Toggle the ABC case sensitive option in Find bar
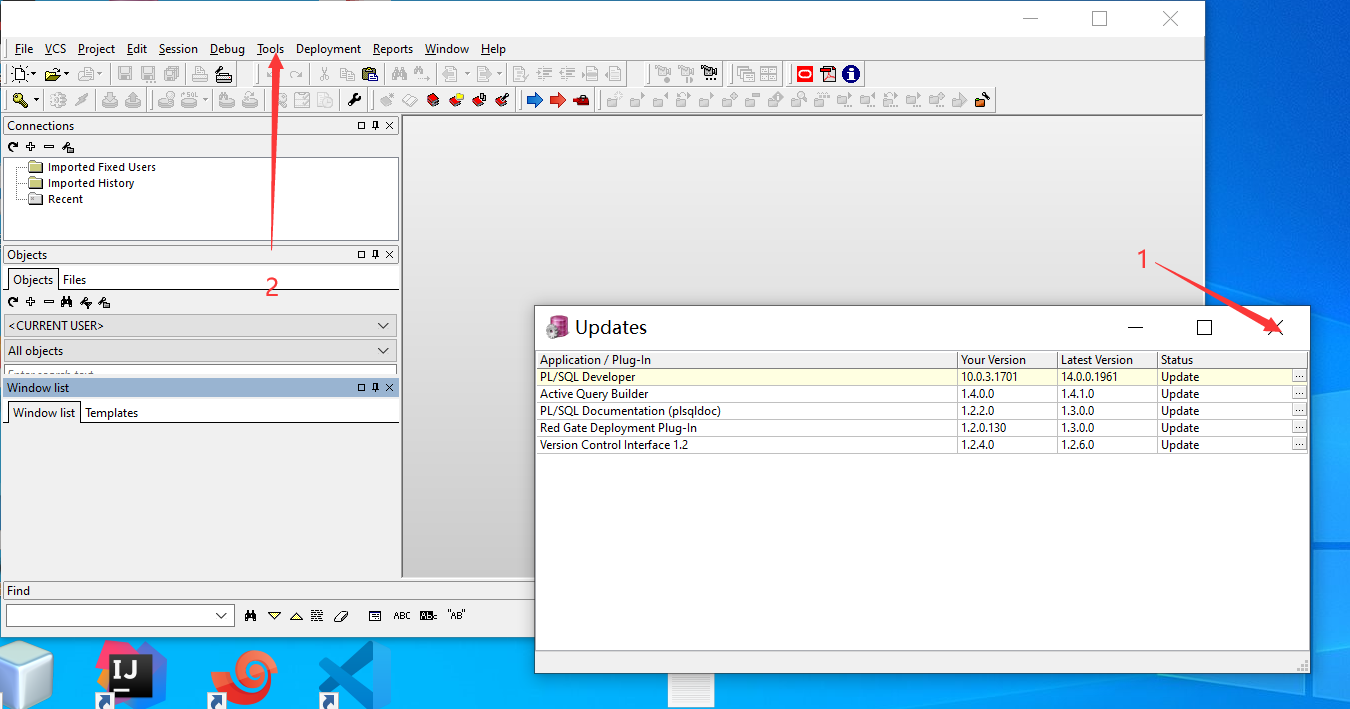The image size is (1350, 709). [x=402, y=616]
